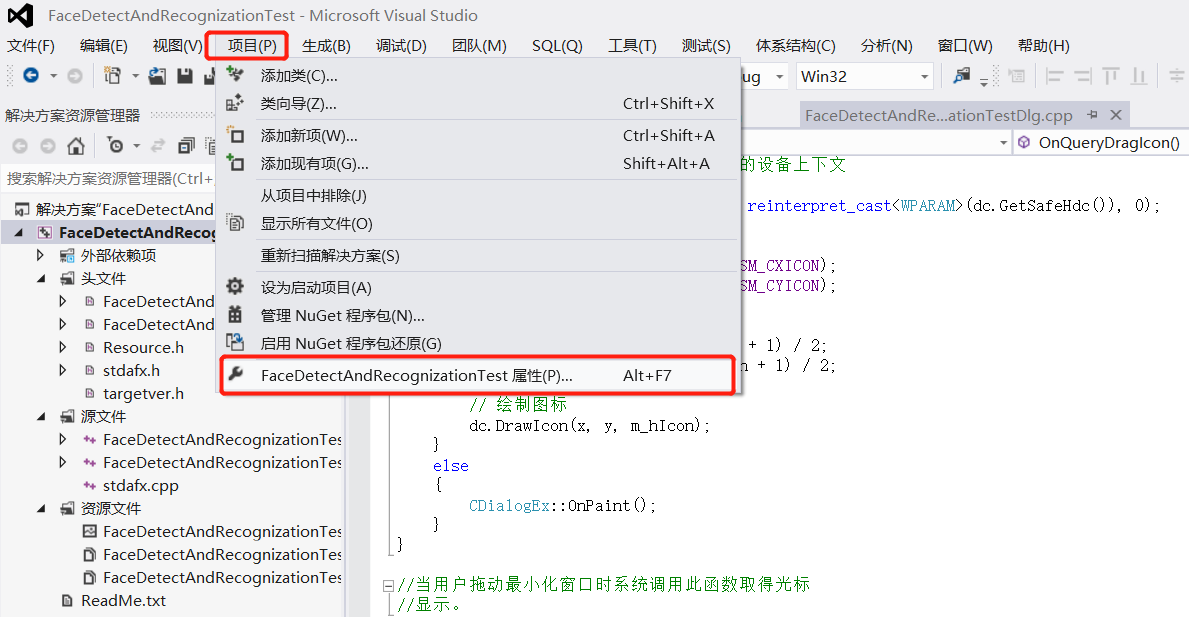Click the Home icon in Solution Explorer
This screenshot has width=1189, height=617.
point(76,145)
